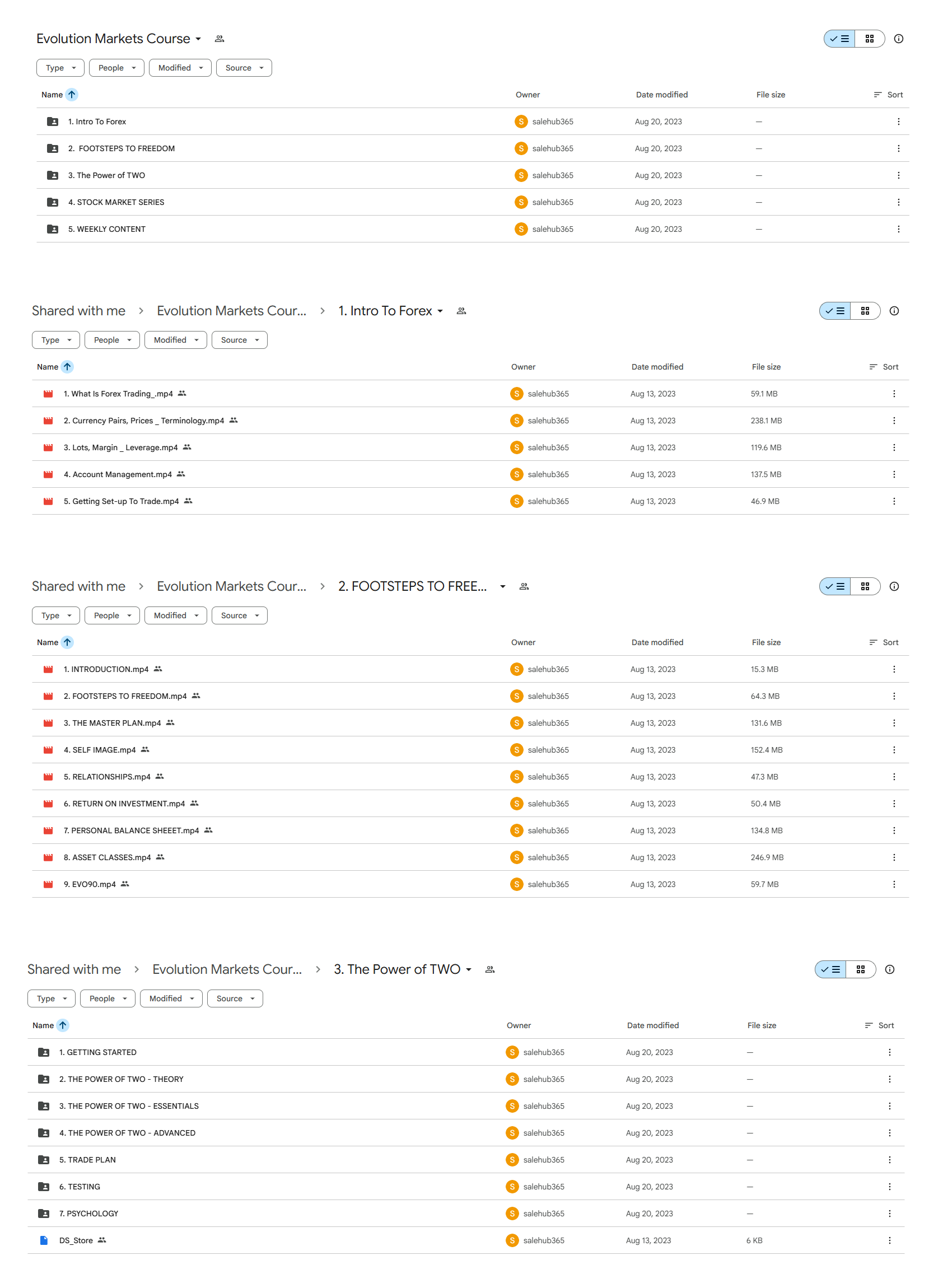Open more actions for 1. Intro To Forex folder
Viewport: 943px width, 1288px height.
[x=898, y=122]
